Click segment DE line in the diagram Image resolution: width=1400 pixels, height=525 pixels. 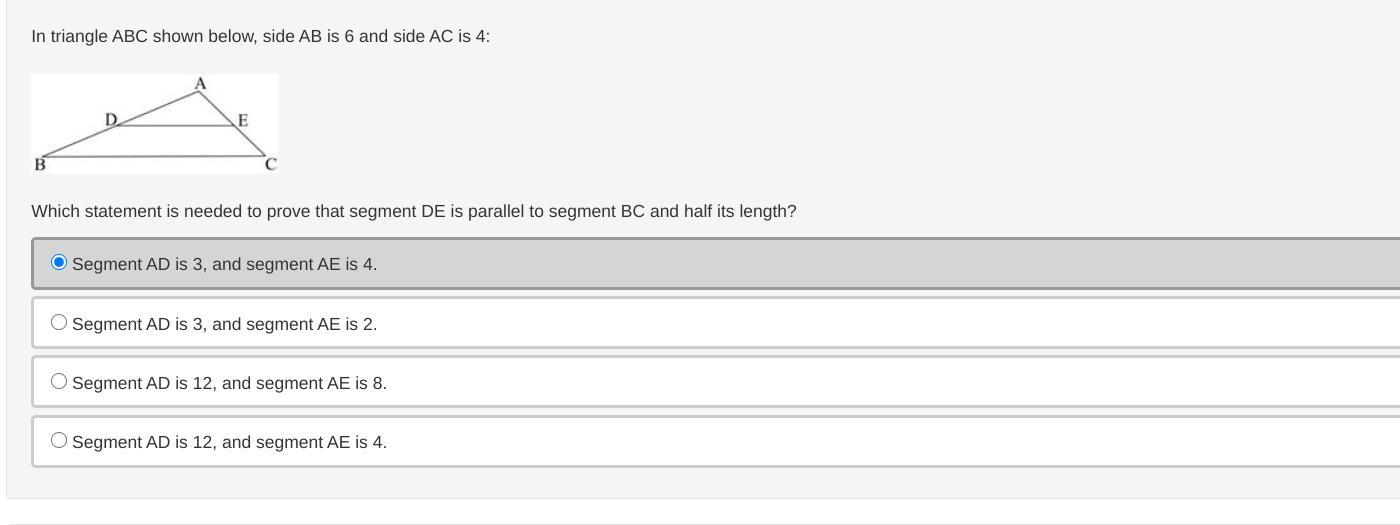point(175,126)
